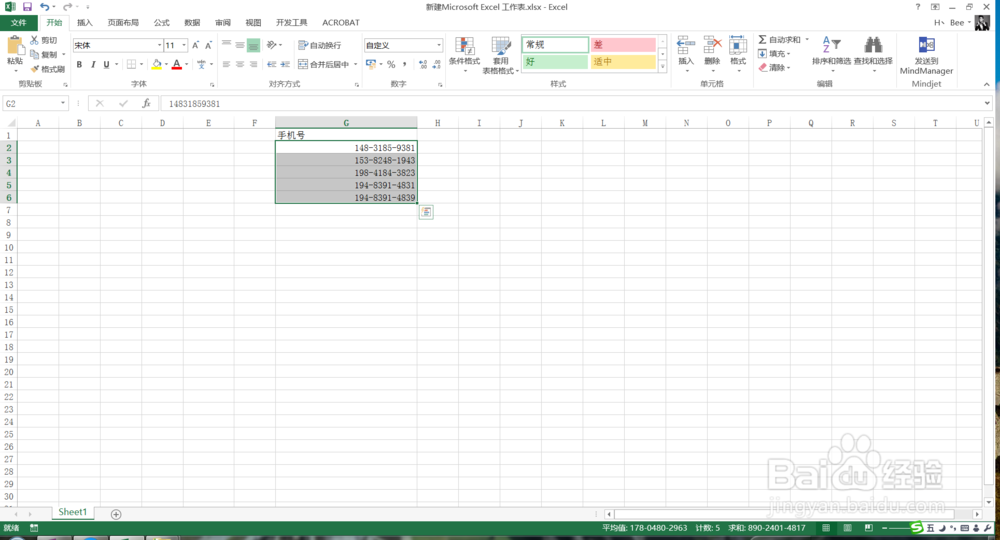Screen dimensions: 1000x540
Task: Click the comma style icon
Action: click(x=404, y=64)
